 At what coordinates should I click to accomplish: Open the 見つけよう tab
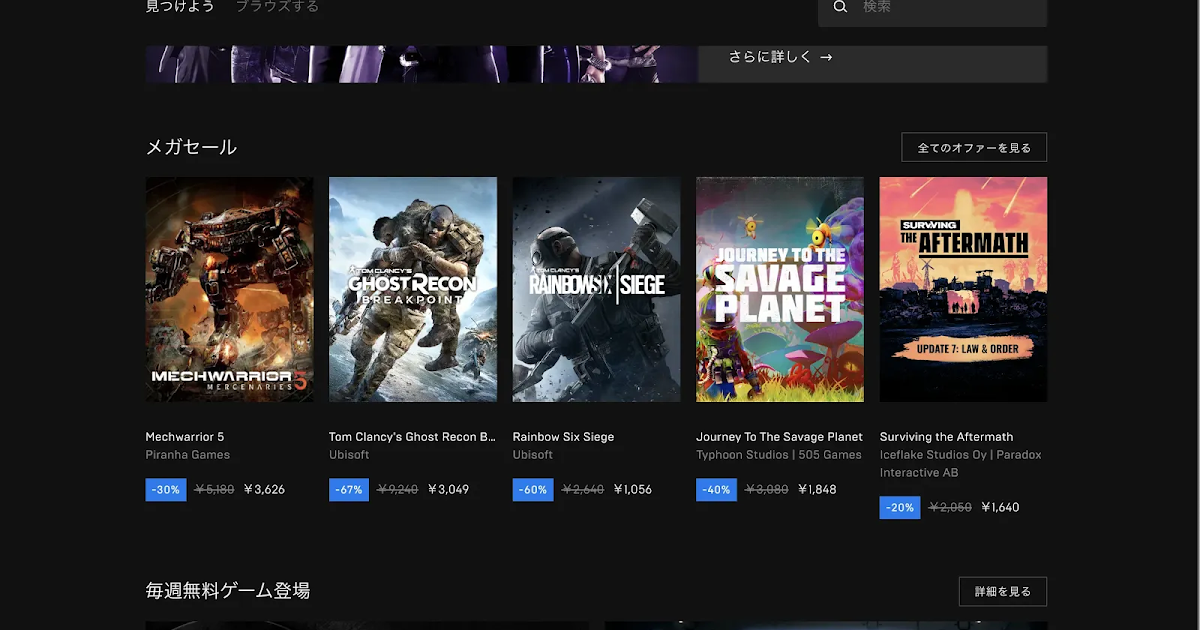click(180, 7)
